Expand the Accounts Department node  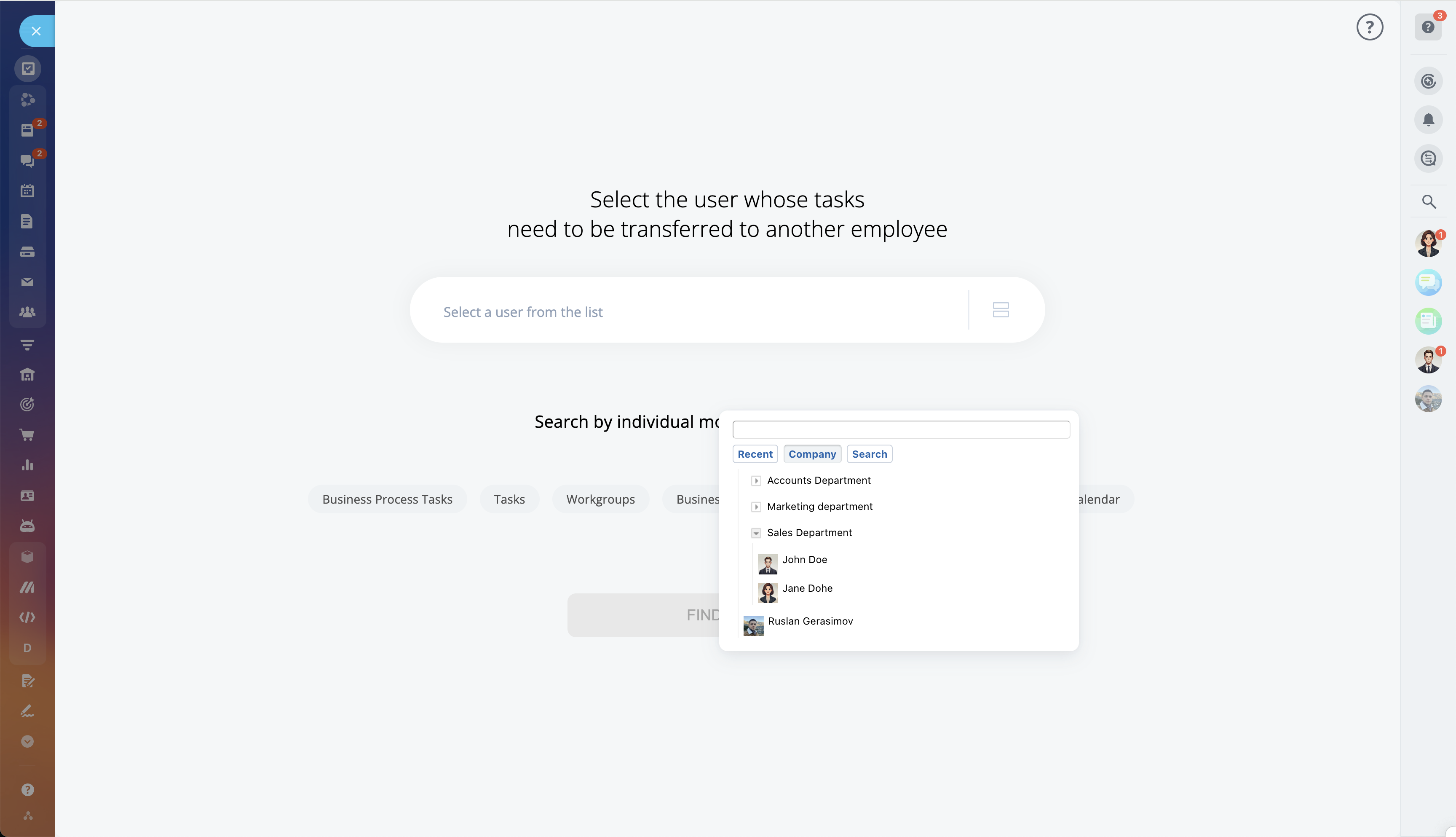coord(756,480)
